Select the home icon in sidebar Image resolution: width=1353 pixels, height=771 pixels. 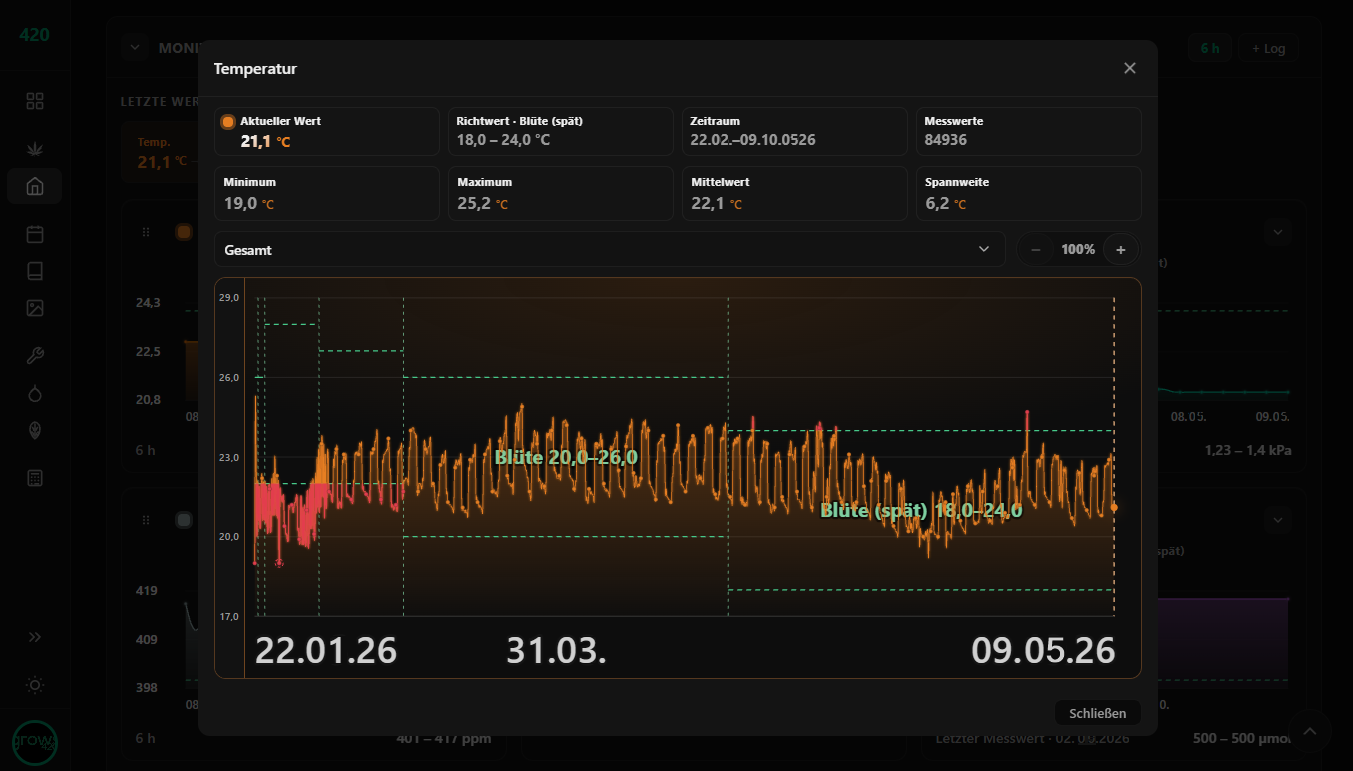(35, 186)
